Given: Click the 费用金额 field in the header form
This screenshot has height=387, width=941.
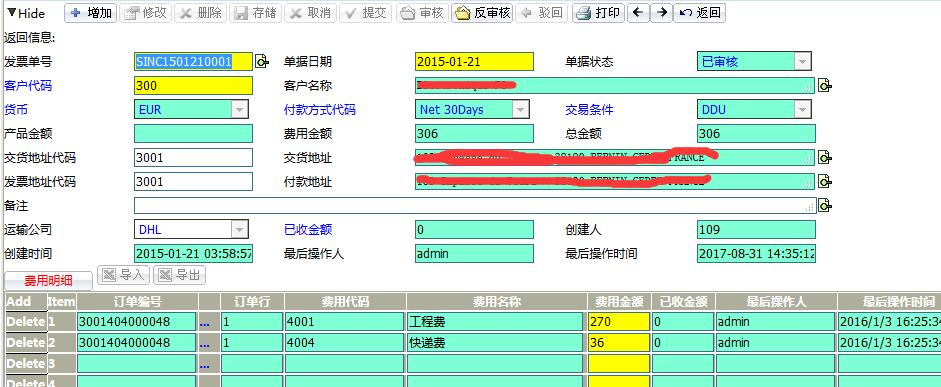Looking at the screenshot, I should pos(474,133).
